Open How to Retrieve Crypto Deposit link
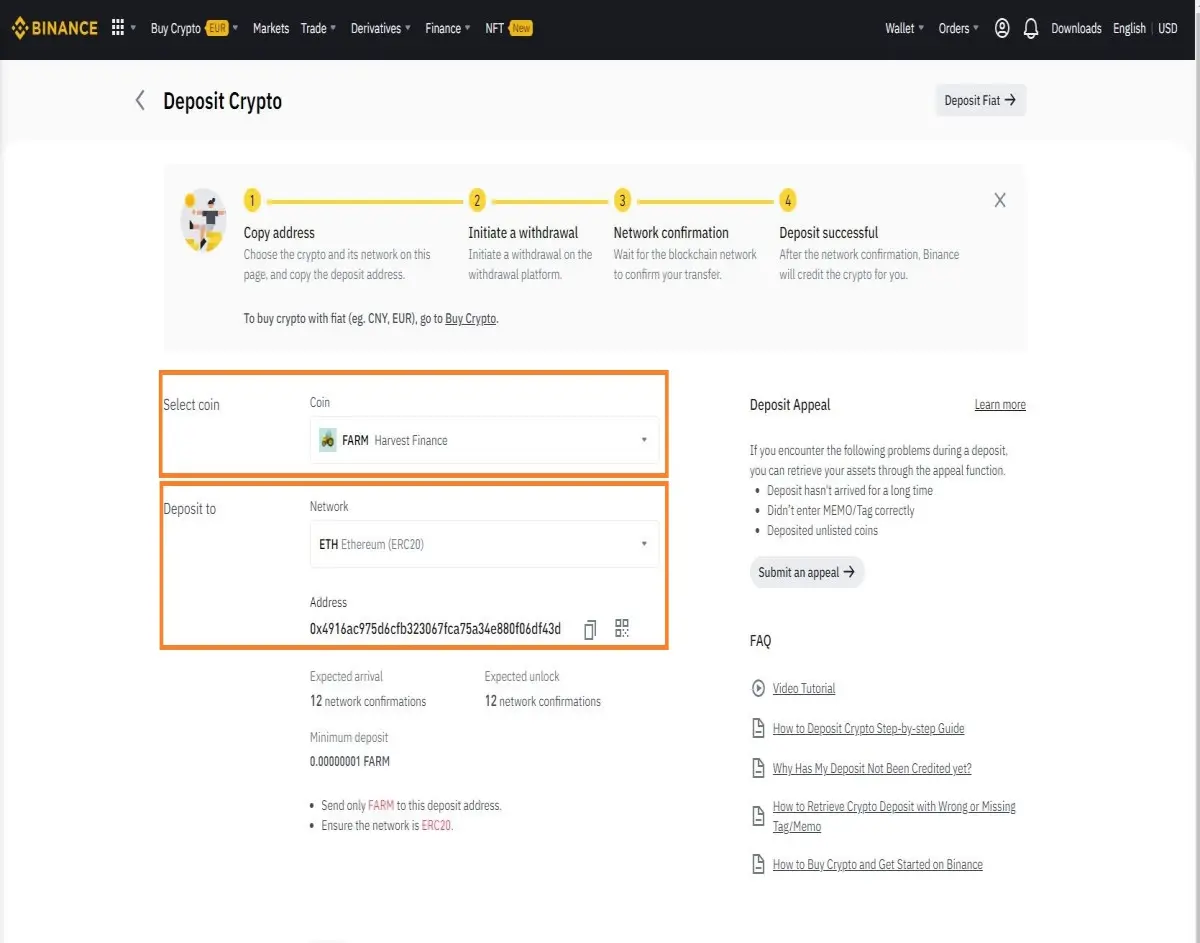 894,816
